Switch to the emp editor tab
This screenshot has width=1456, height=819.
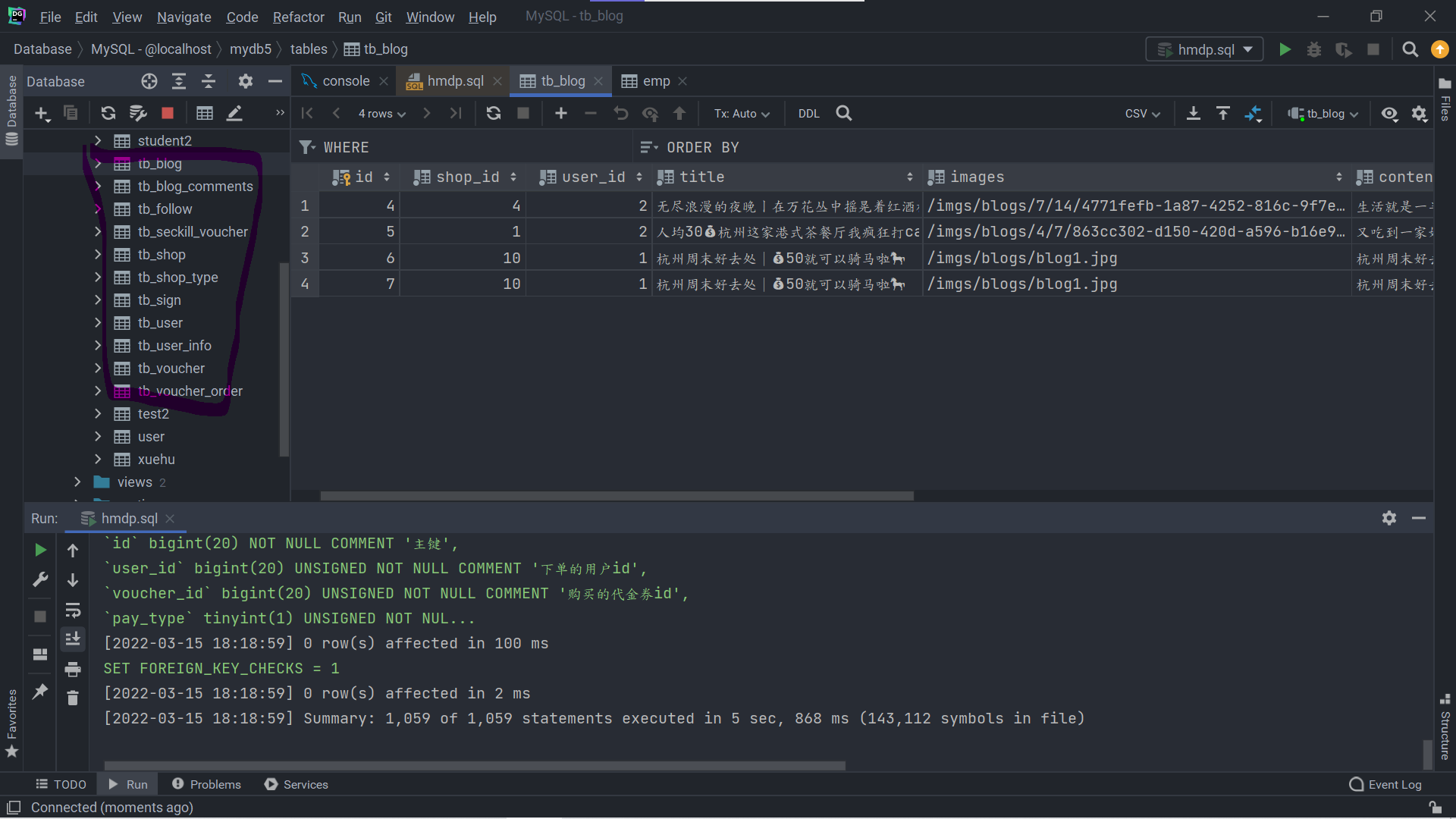click(x=656, y=81)
